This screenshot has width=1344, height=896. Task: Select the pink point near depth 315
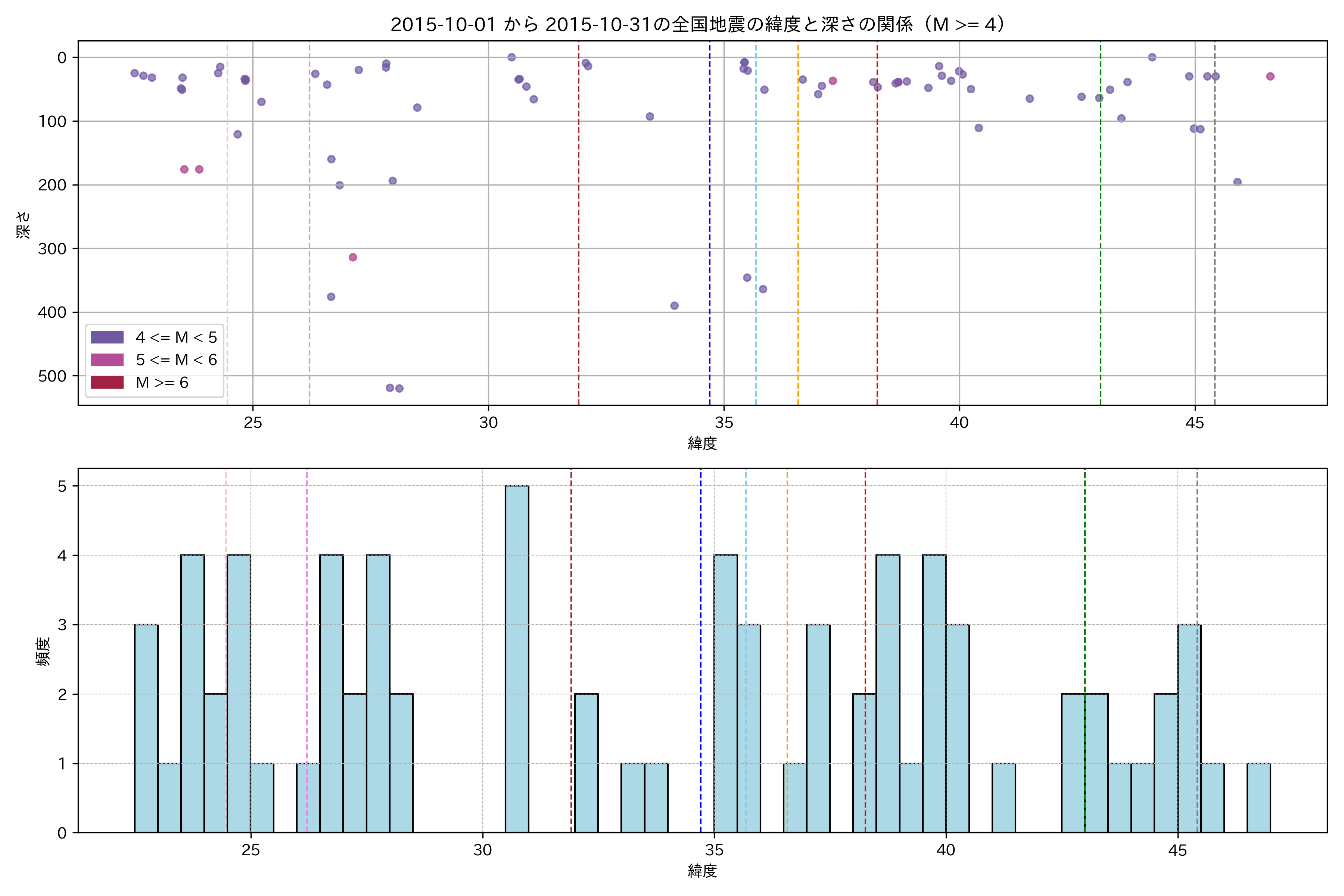[352, 257]
